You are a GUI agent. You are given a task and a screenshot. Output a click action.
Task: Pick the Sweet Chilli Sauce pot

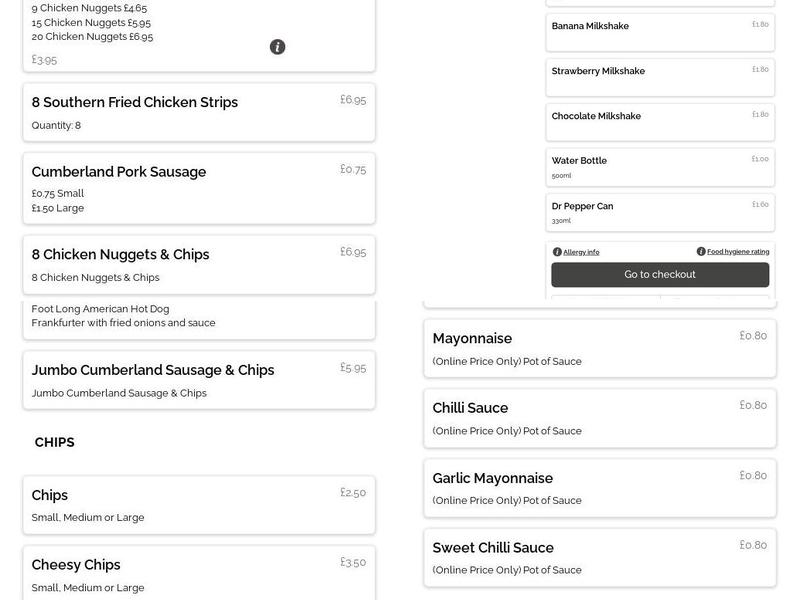597,556
